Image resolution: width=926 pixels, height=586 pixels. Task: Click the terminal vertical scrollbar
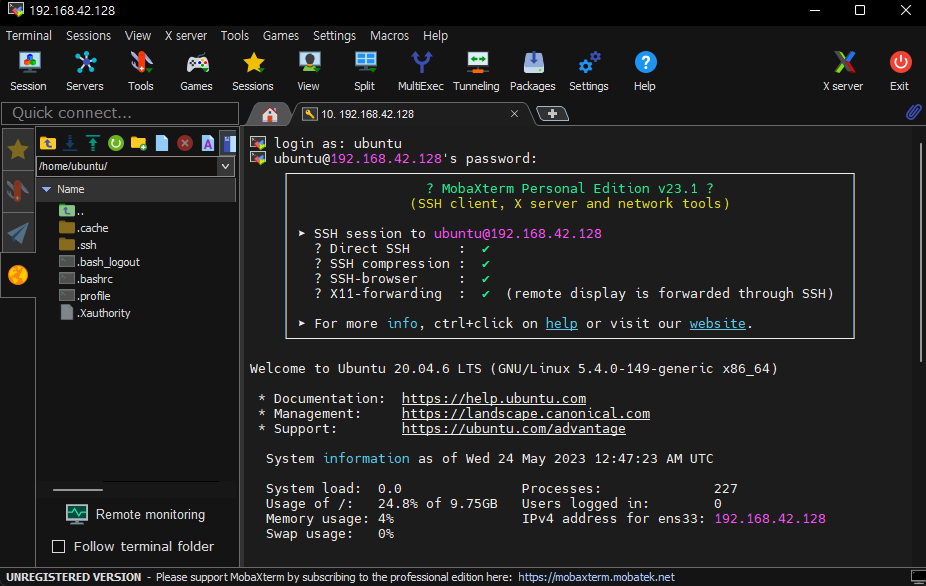click(921, 252)
